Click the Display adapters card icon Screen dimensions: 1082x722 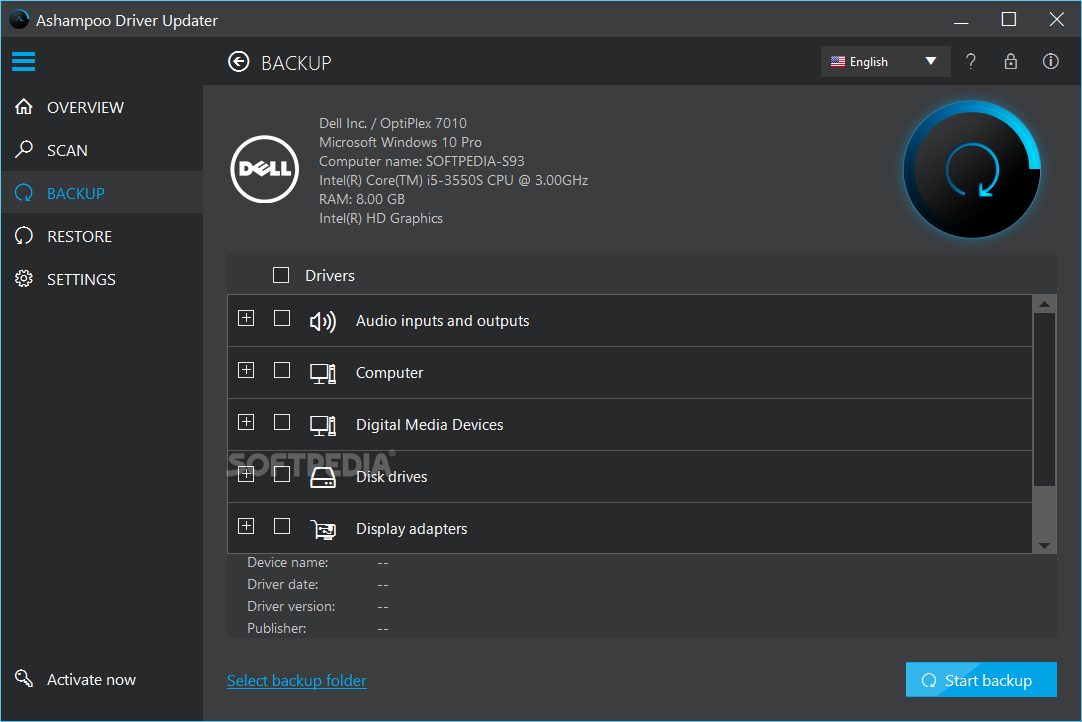coord(323,529)
